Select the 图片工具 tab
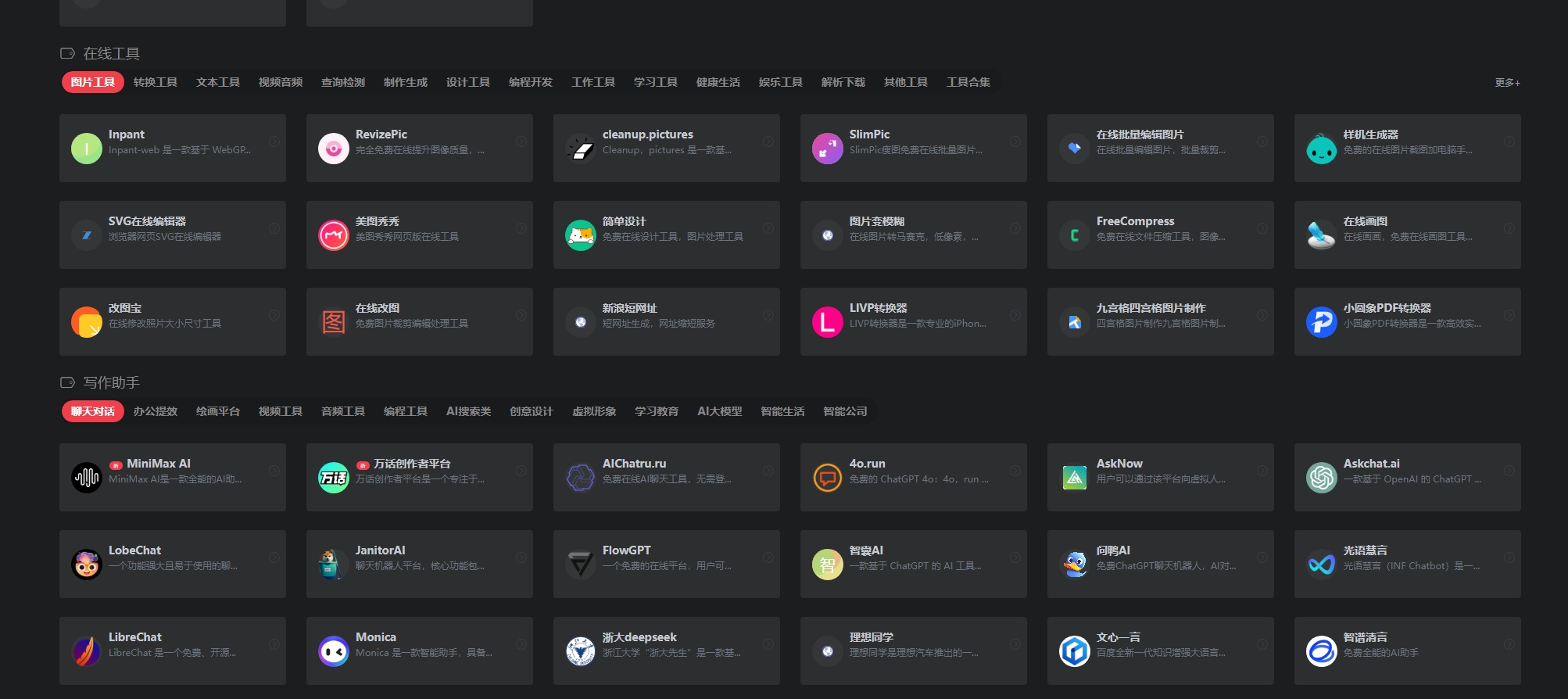This screenshot has height=699, width=1568. click(x=93, y=82)
